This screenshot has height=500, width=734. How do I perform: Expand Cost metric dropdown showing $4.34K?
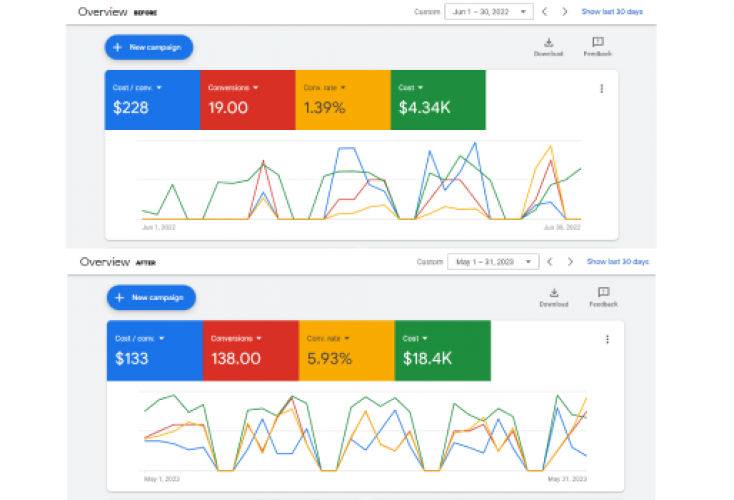click(x=411, y=88)
